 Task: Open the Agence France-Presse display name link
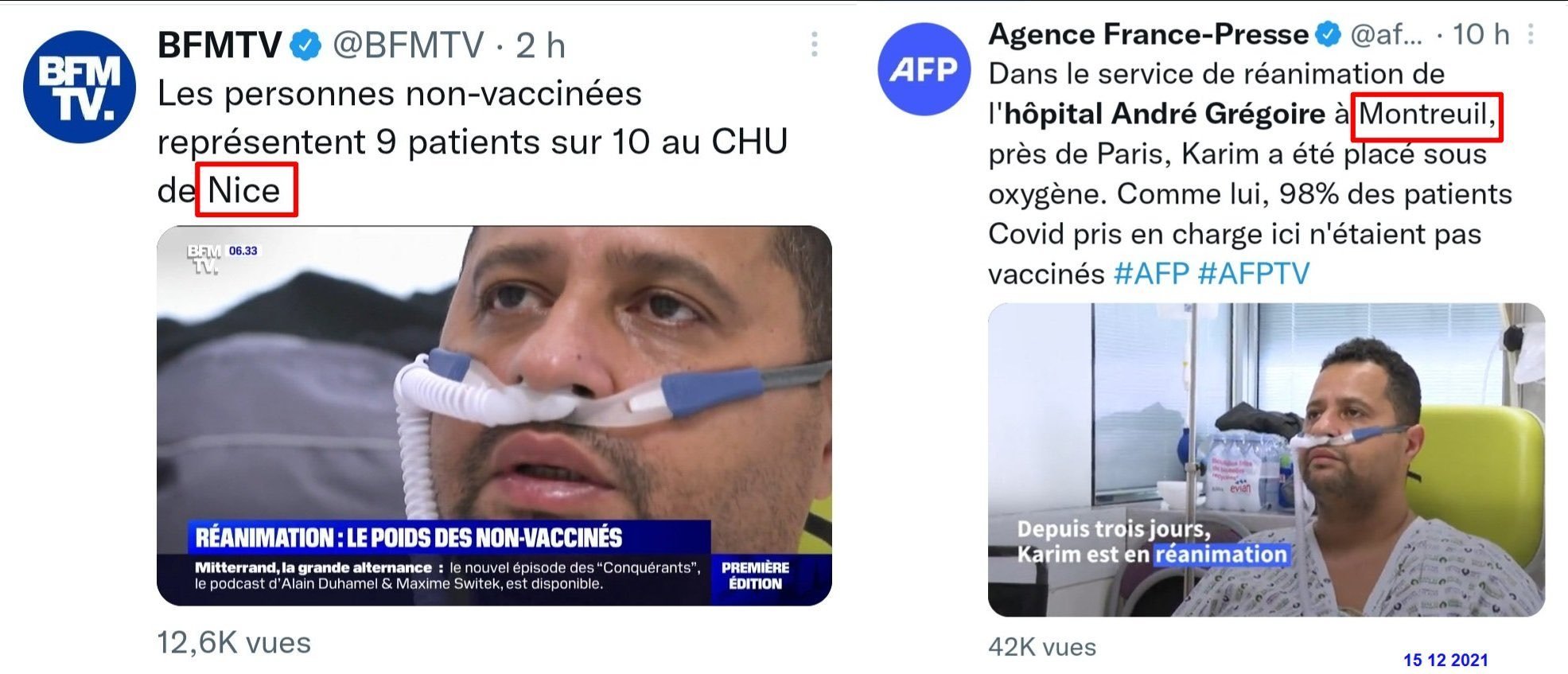point(1148,34)
